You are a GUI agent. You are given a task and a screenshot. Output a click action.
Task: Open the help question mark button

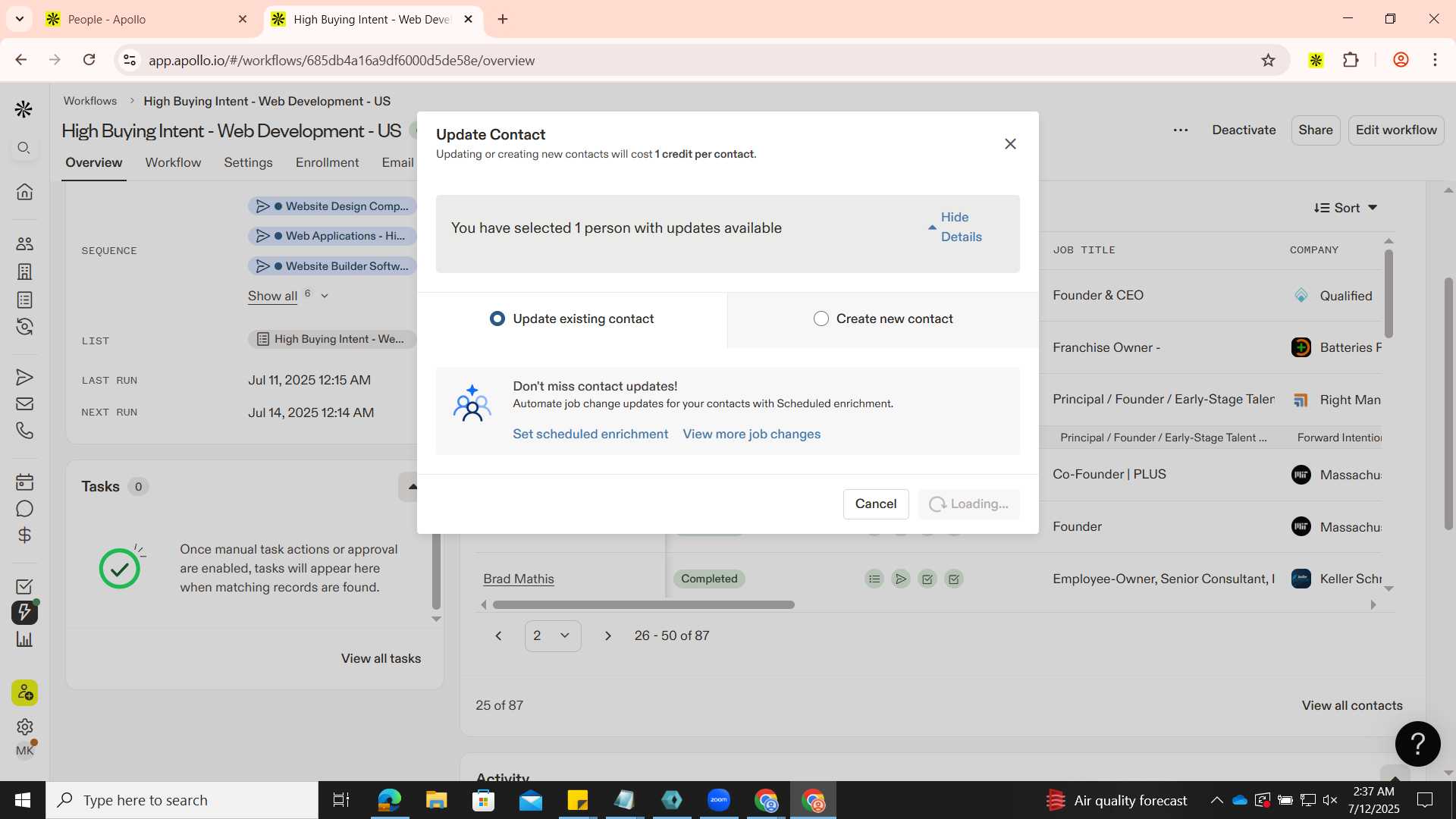click(1417, 744)
